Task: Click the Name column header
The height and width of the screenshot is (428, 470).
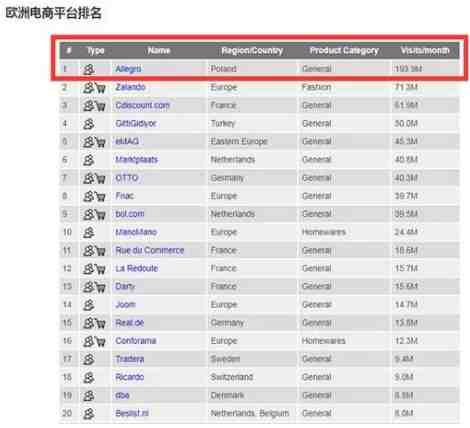Action: [x=159, y=51]
